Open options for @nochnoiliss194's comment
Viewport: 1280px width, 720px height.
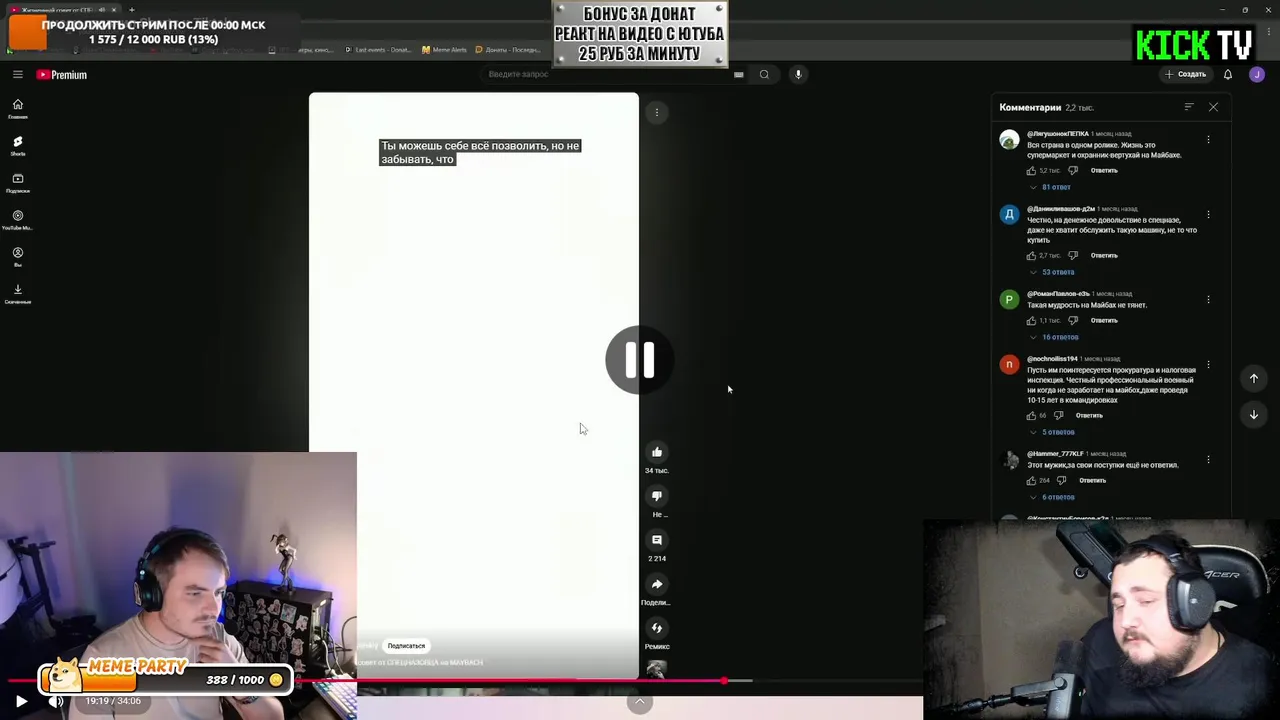click(1208, 364)
